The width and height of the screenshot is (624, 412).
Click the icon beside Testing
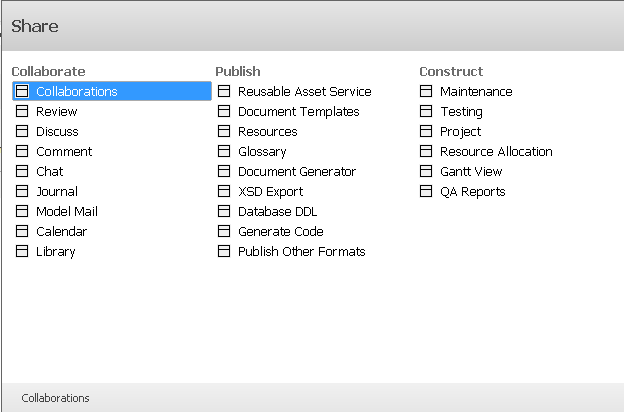[426, 112]
